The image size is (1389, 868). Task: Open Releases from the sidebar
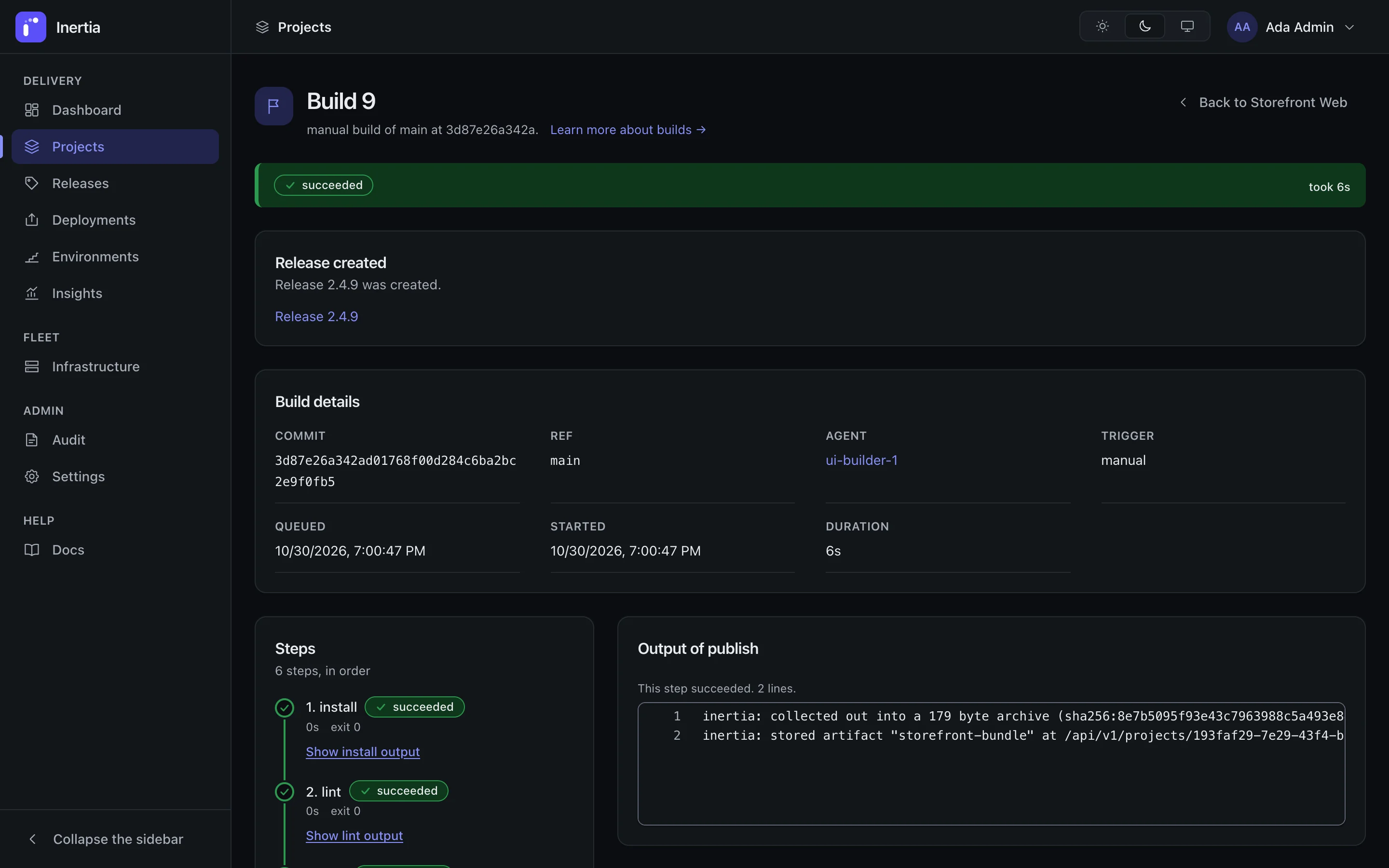coord(115,183)
